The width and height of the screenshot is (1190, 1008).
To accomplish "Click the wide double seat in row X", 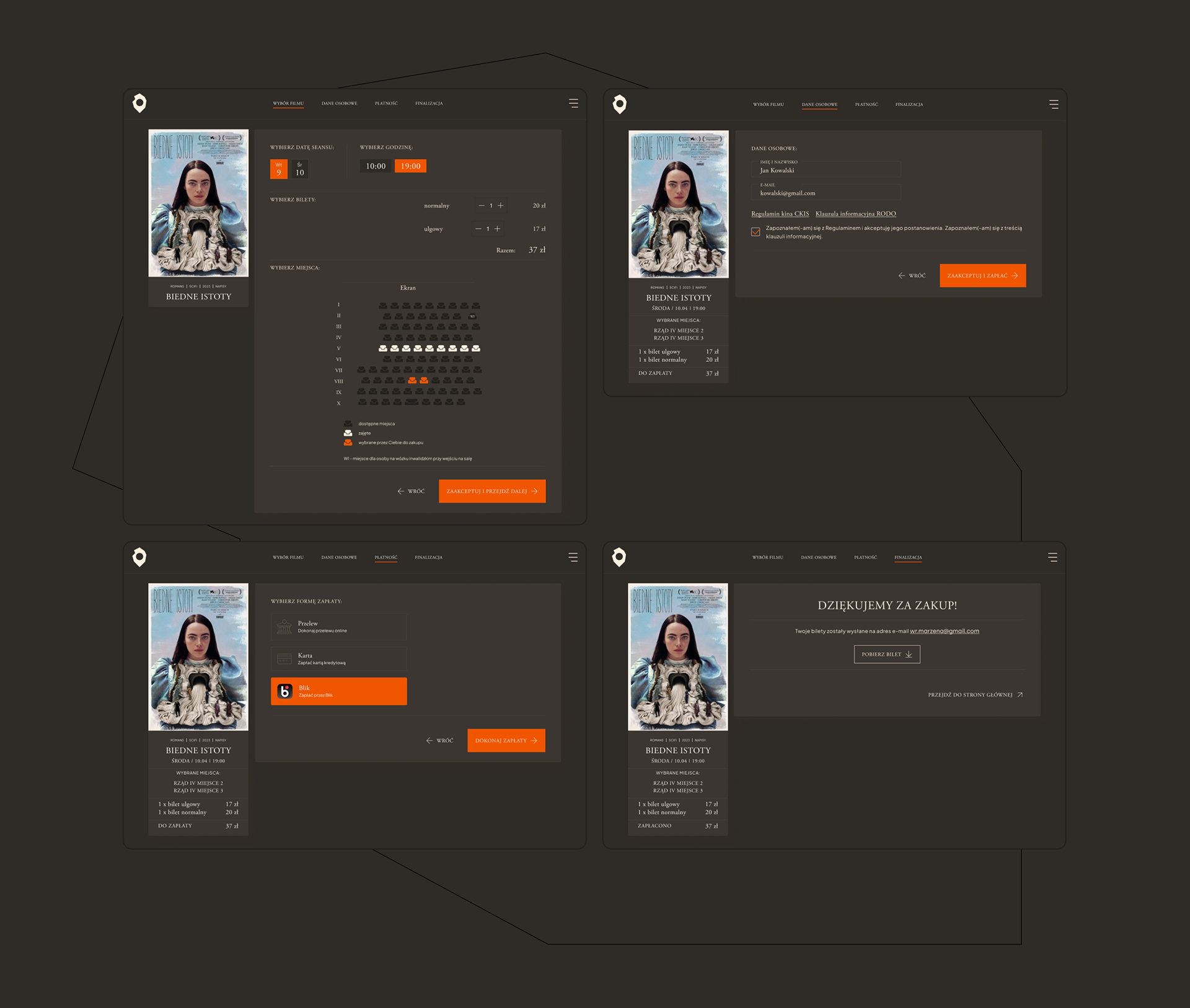I will coord(412,402).
